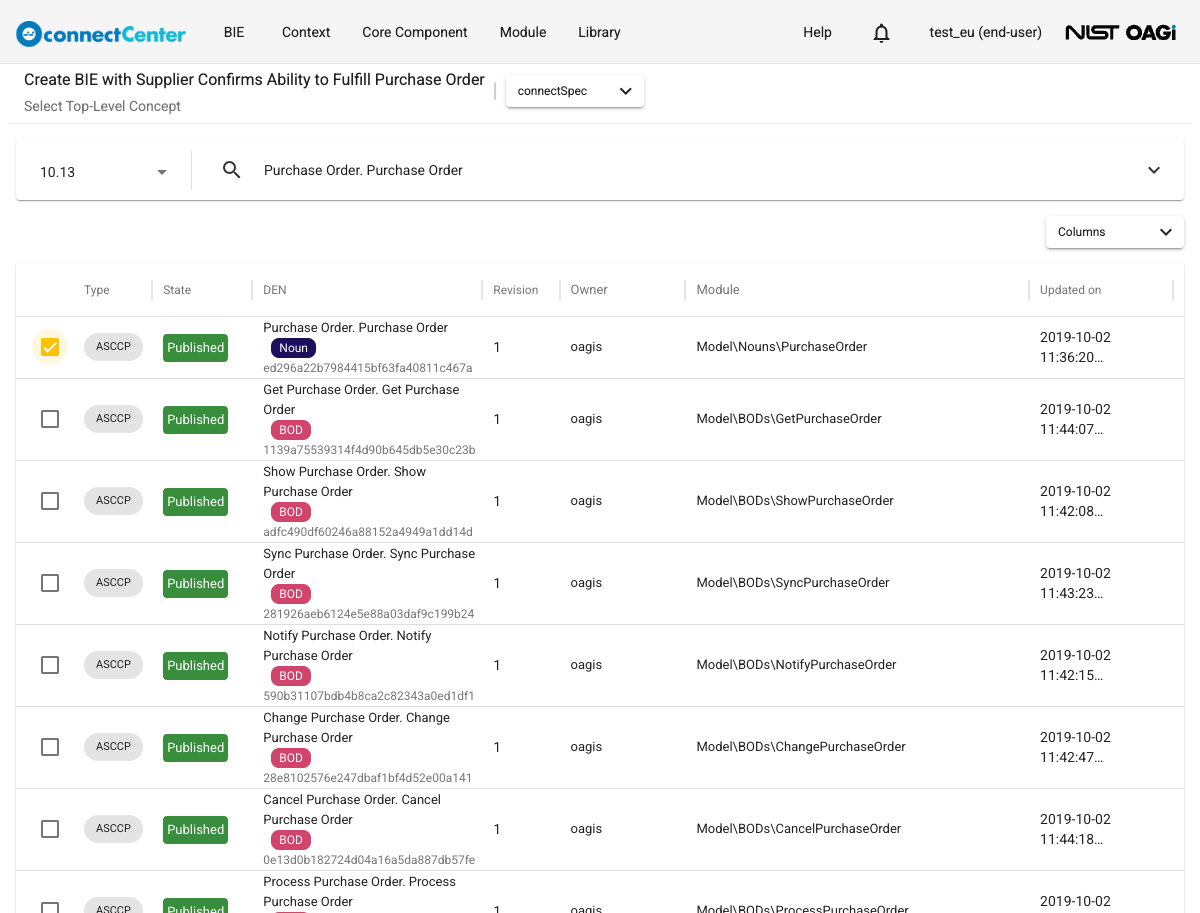Check the Notify Purchase Order row
This screenshot has width=1200, height=913.
coord(50,665)
